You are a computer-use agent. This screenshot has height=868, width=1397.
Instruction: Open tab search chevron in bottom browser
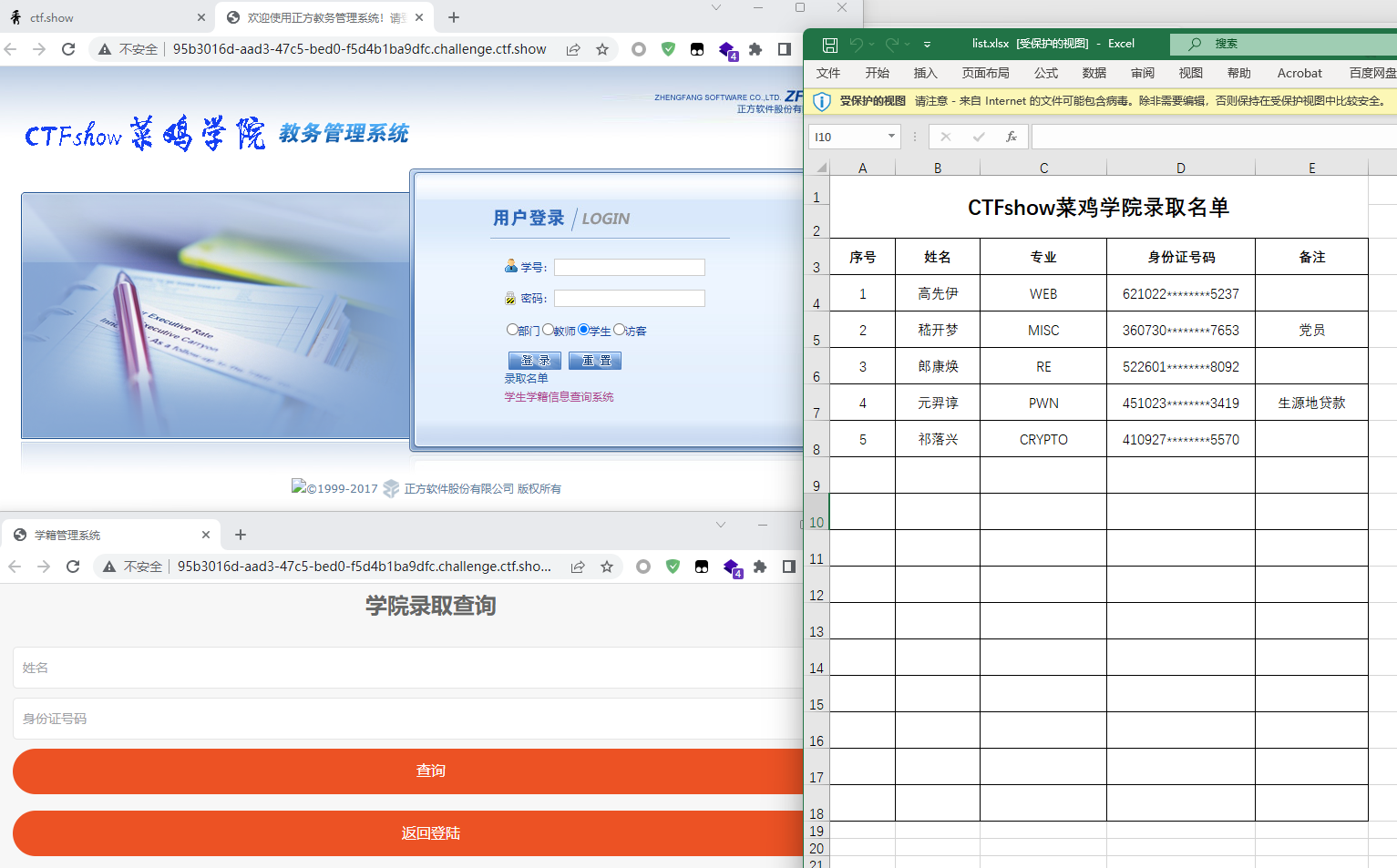tap(721, 525)
